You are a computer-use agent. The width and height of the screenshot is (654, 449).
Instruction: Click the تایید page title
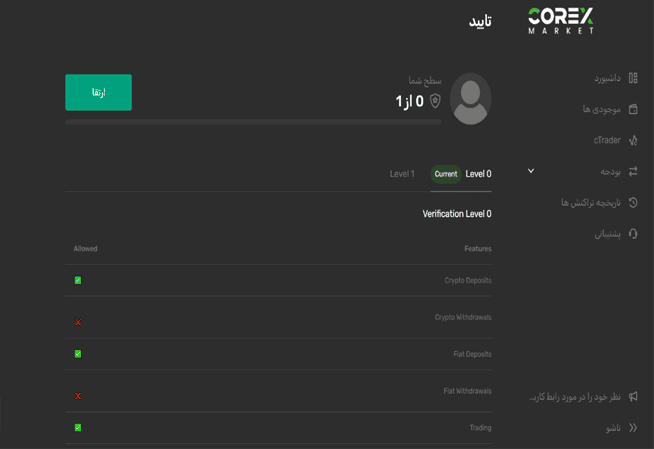(480, 21)
